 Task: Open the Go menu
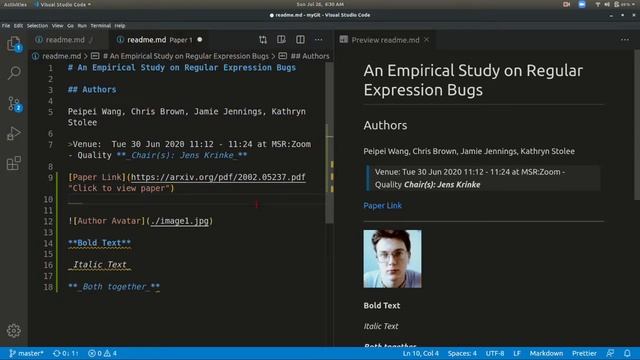click(x=70, y=26)
